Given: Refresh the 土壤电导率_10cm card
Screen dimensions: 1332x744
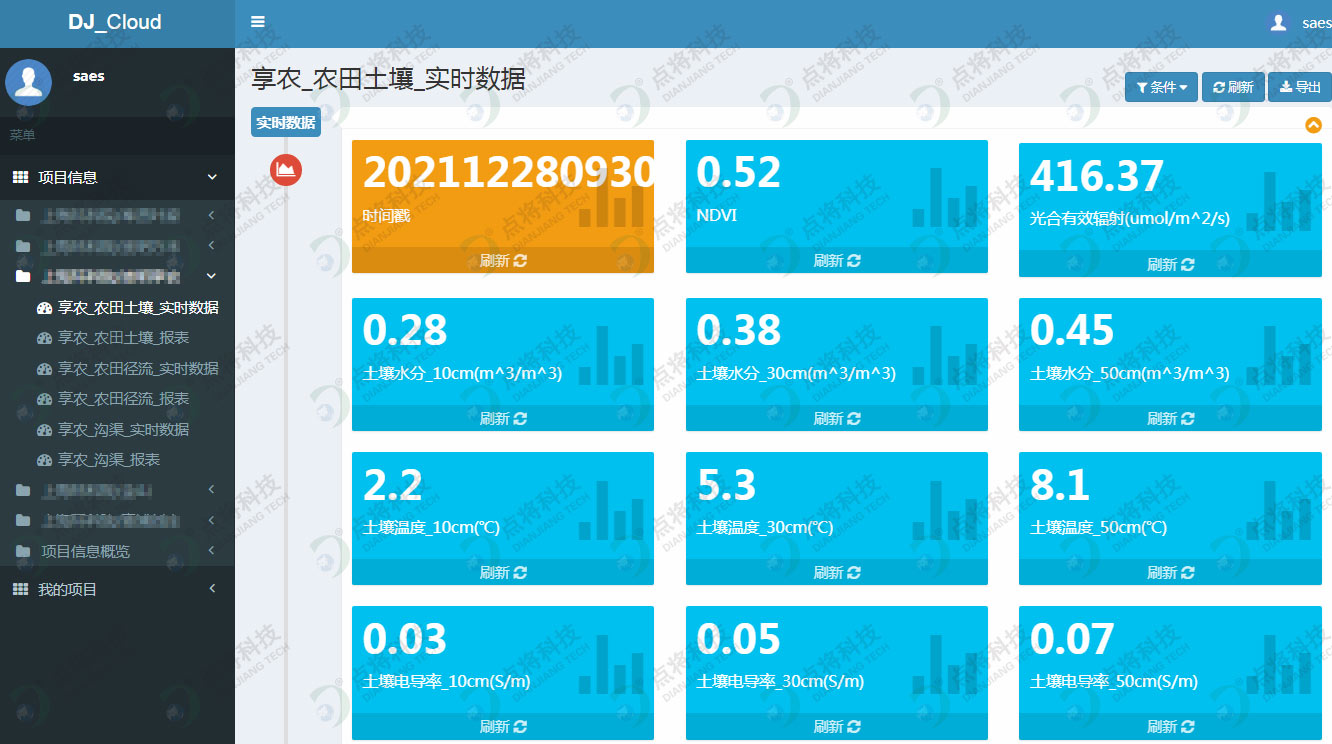Looking at the screenshot, I should [x=503, y=727].
